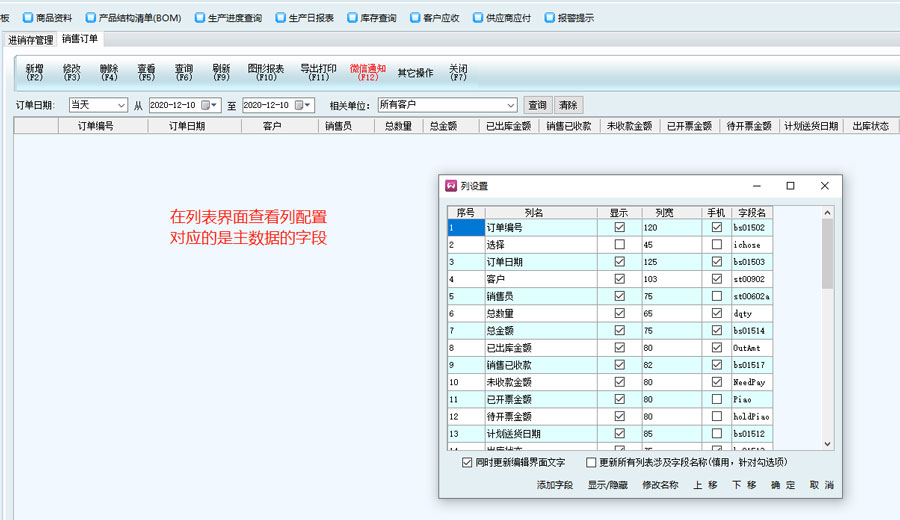Viewport: 900px width, 520px height.
Task: Open 产品结构清单(BOM) shortcut
Action: [132, 18]
